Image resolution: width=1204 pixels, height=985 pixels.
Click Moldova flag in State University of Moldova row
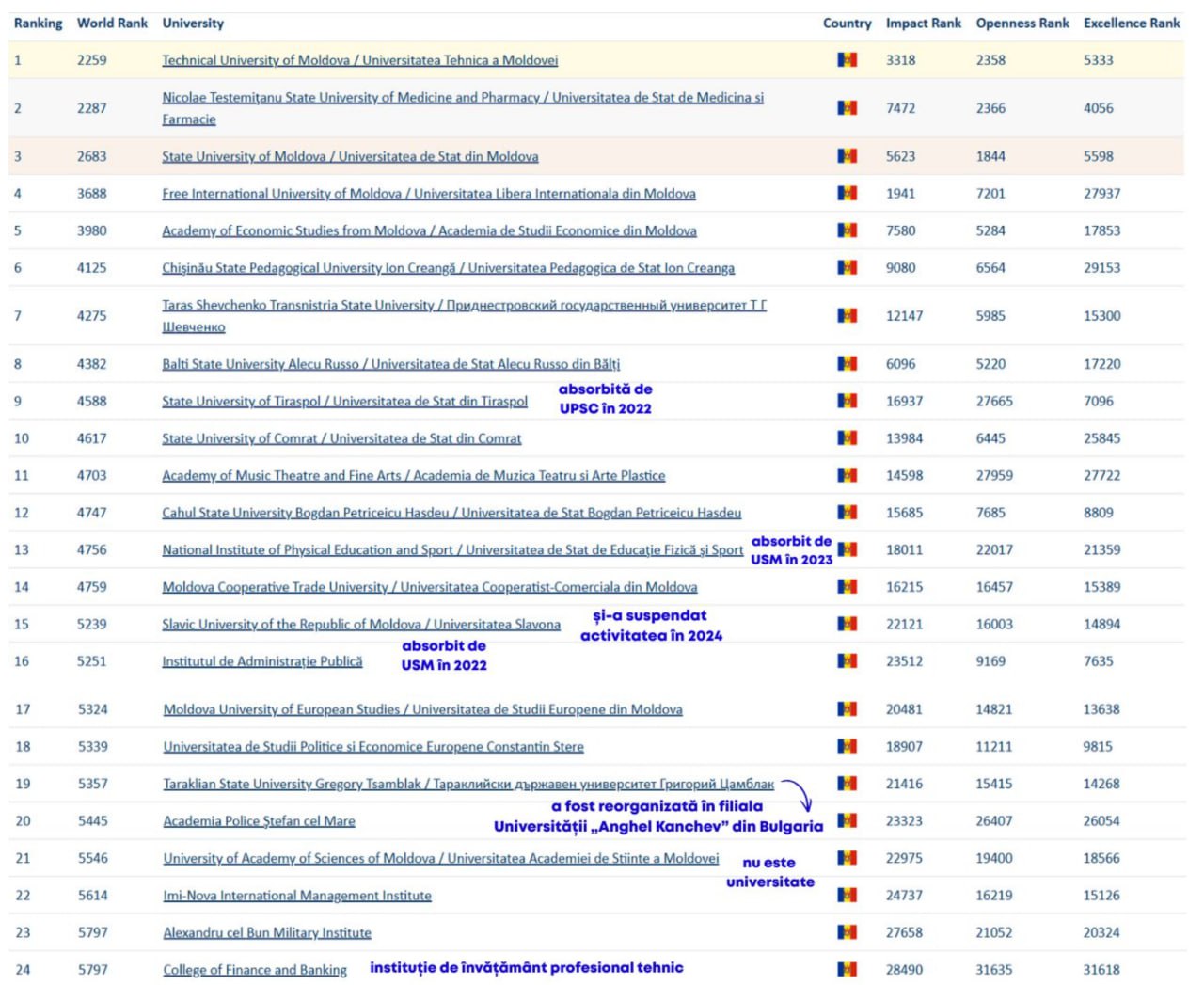[x=848, y=156]
